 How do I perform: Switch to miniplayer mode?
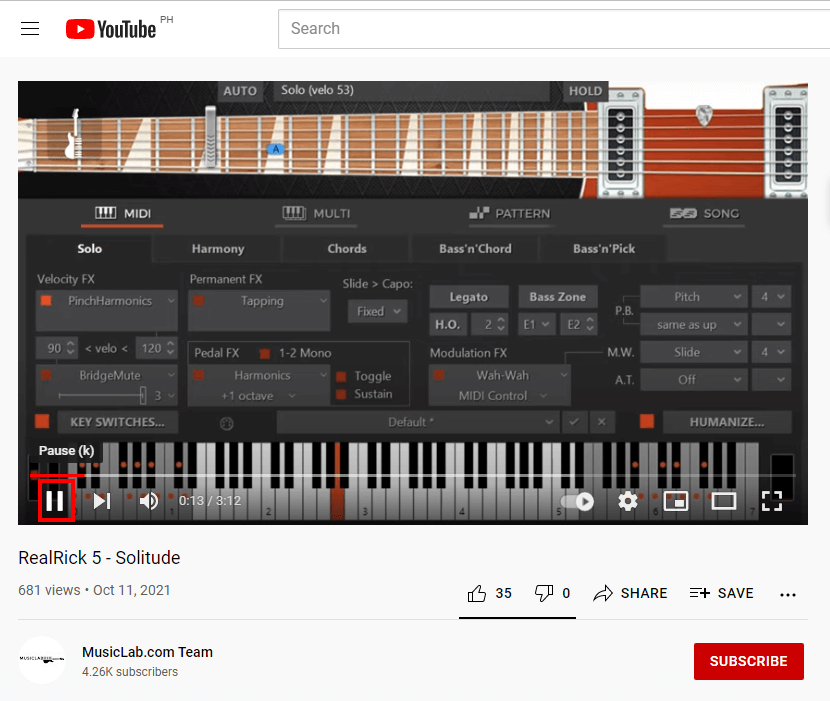[x=676, y=501]
